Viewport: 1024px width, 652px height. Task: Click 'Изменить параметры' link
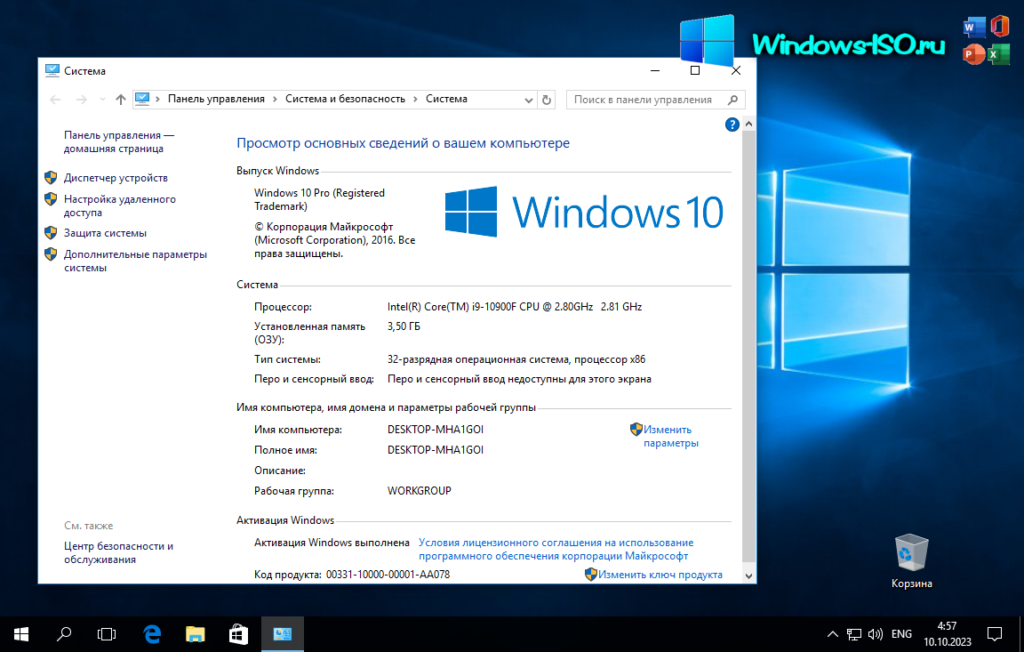671,436
